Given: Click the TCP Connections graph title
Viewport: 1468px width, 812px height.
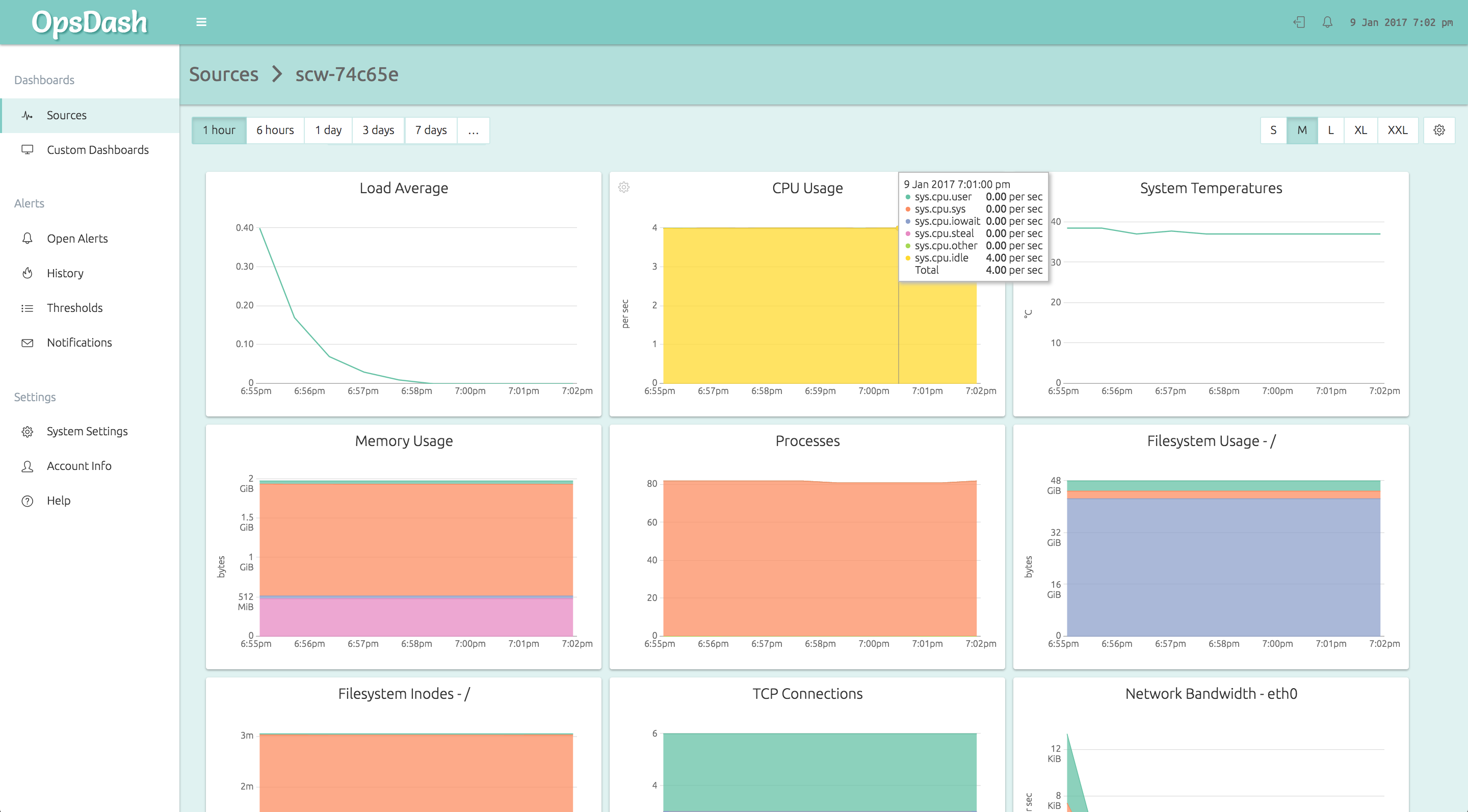Looking at the screenshot, I should [x=807, y=693].
